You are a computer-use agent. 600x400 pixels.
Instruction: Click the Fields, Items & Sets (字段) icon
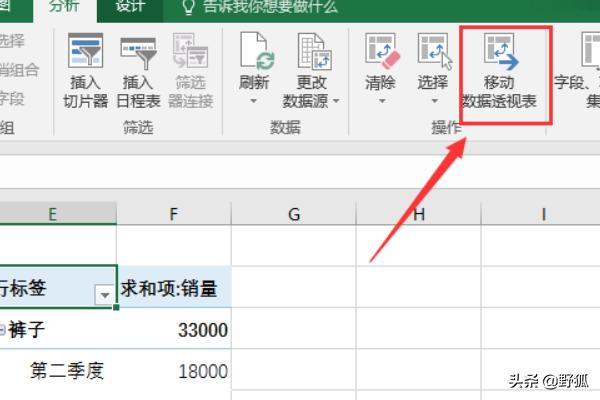[591, 50]
